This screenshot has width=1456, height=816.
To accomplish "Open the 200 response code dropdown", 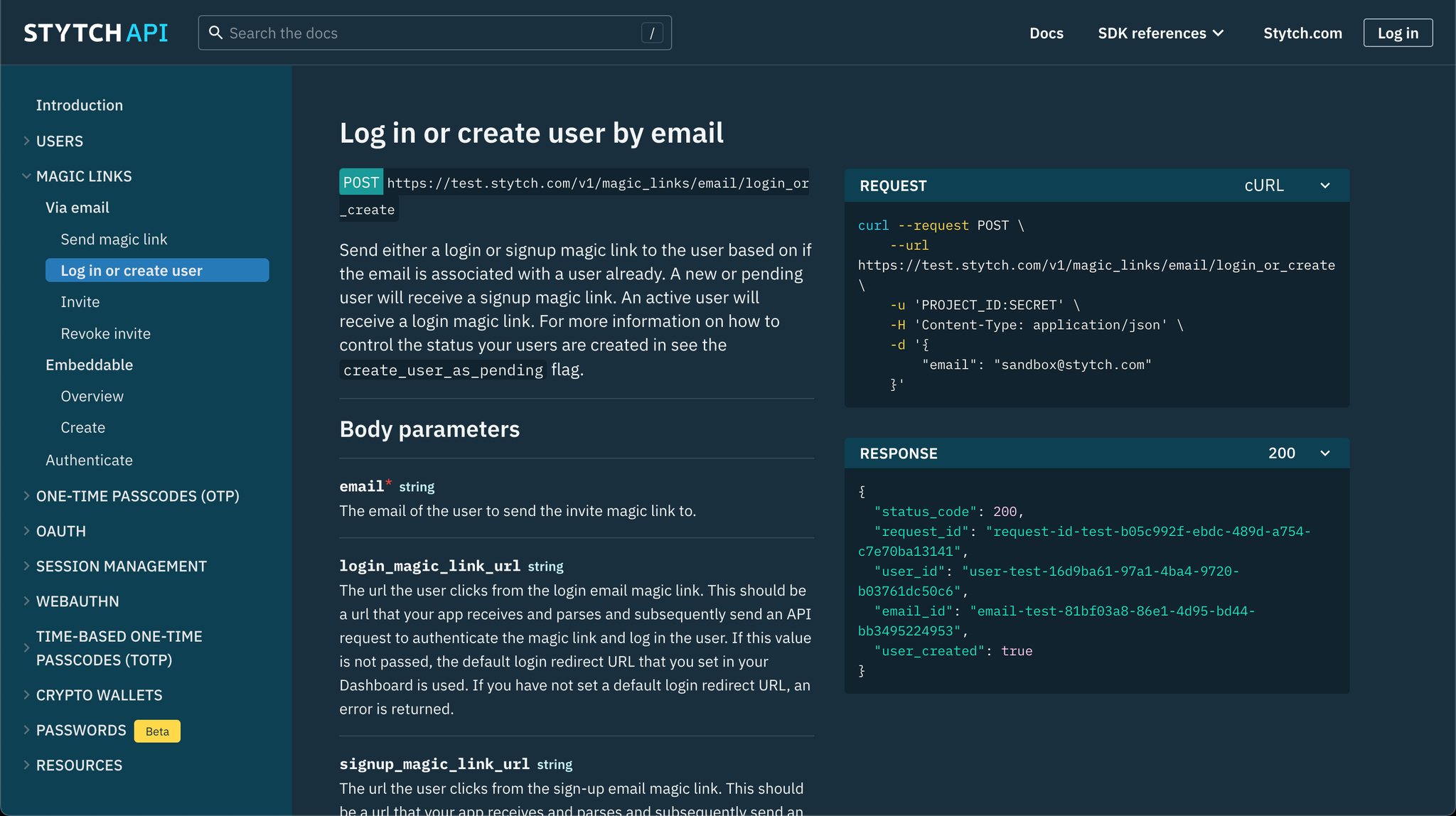I will tap(1299, 453).
